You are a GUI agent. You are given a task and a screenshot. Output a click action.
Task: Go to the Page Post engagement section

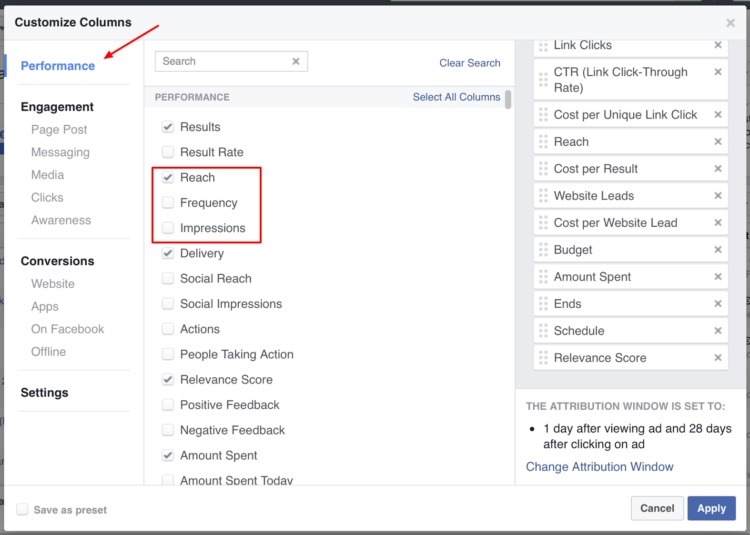tap(59, 130)
